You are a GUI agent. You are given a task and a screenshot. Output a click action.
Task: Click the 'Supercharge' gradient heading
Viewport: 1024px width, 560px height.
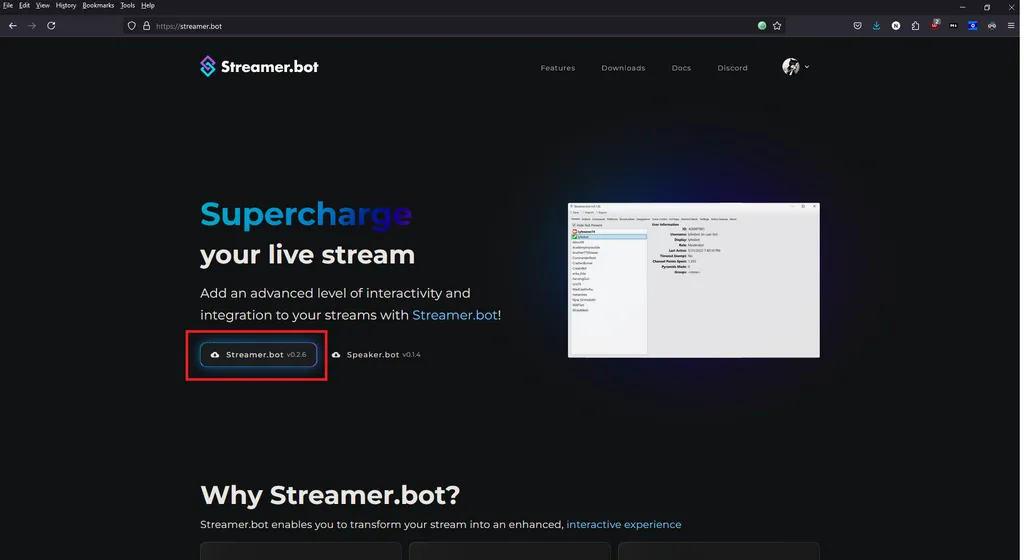coord(306,214)
